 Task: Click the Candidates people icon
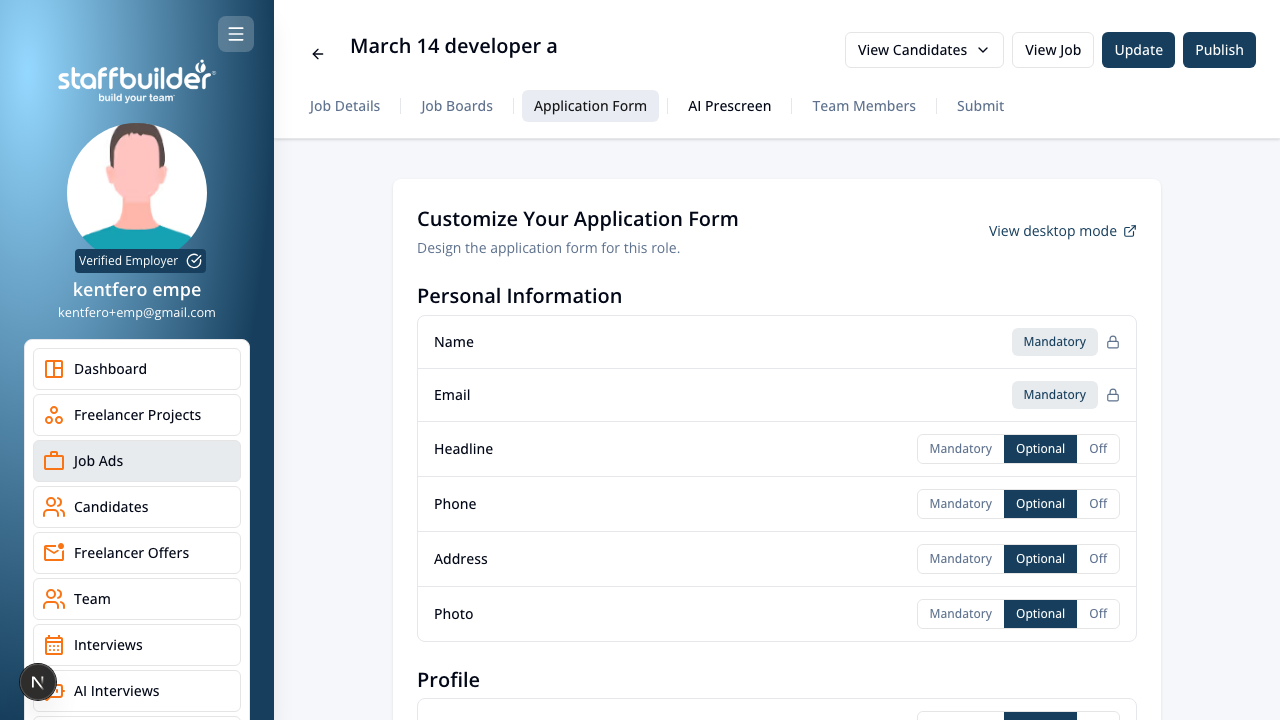coord(54,507)
